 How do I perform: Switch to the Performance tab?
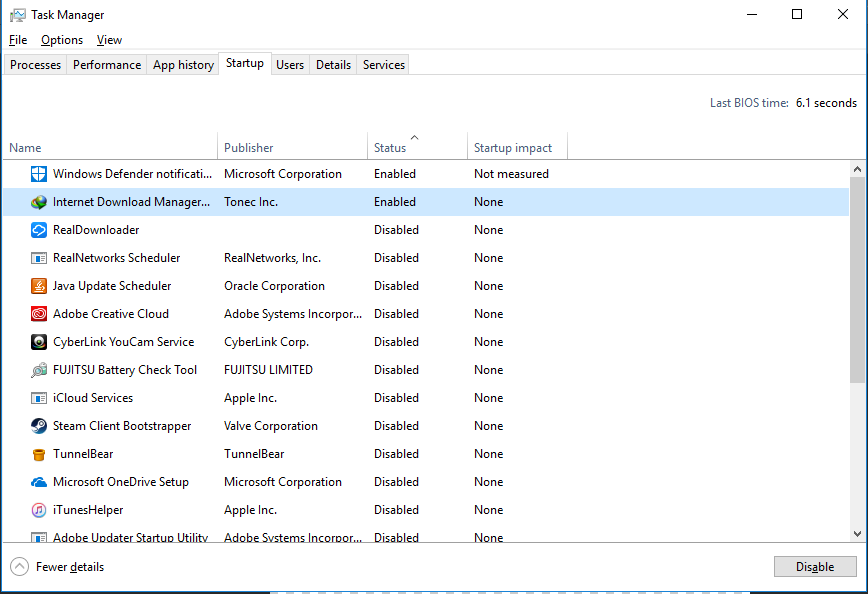click(107, 65)
